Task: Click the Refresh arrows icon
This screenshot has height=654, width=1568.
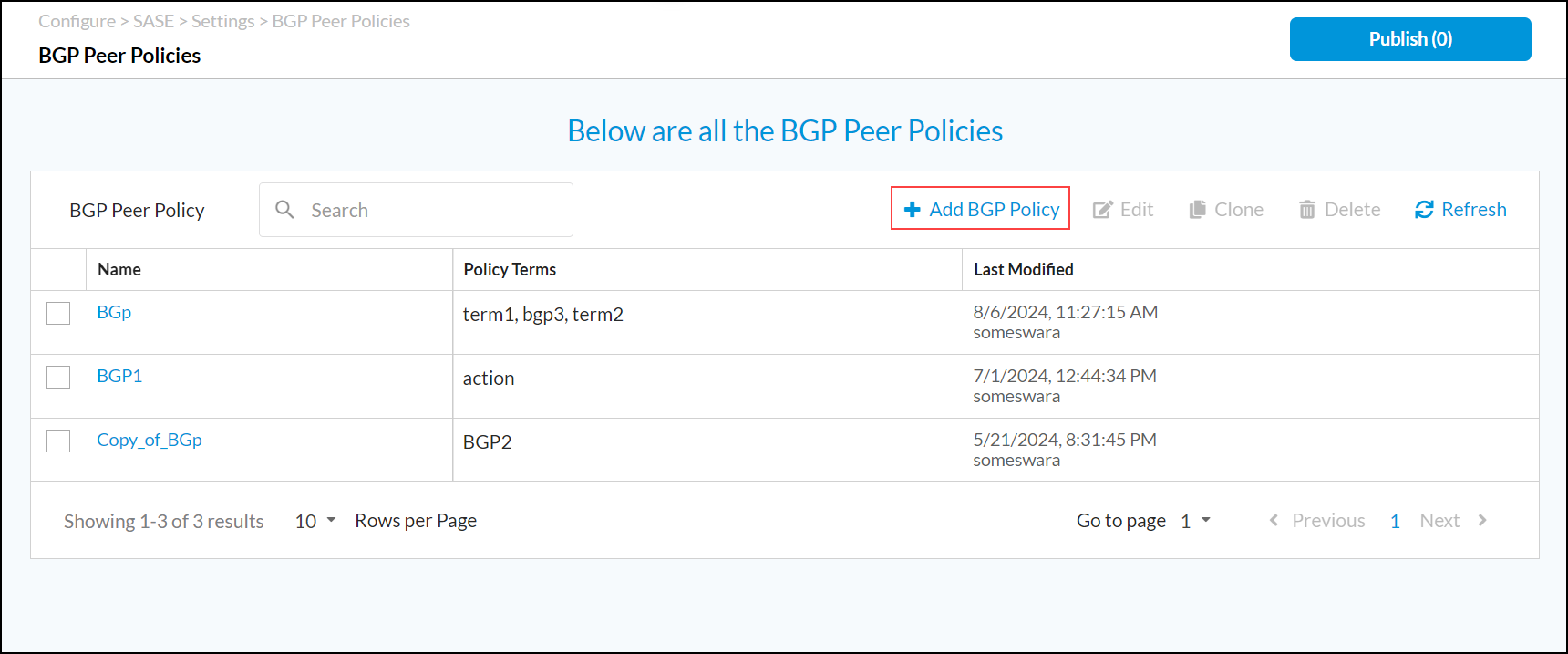Action: pyautogui.click(x=1424, y=210)
